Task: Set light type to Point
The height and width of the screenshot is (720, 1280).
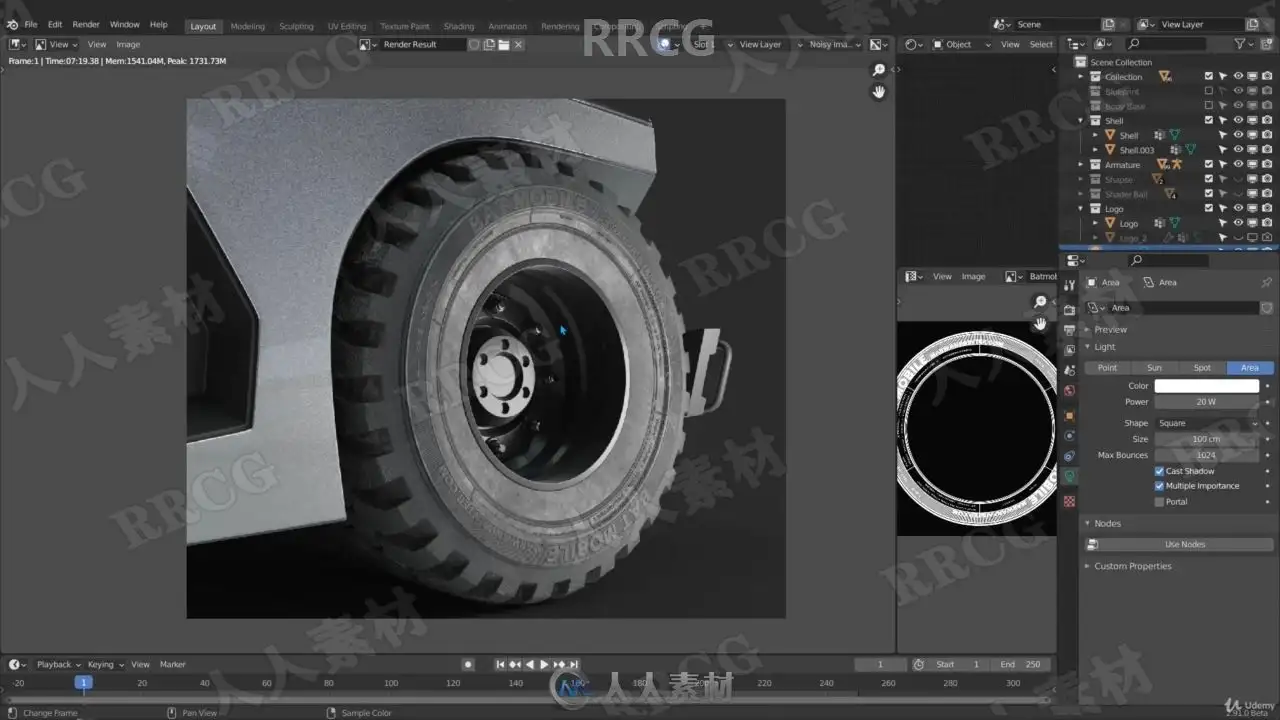Action: pos(1108,368)
